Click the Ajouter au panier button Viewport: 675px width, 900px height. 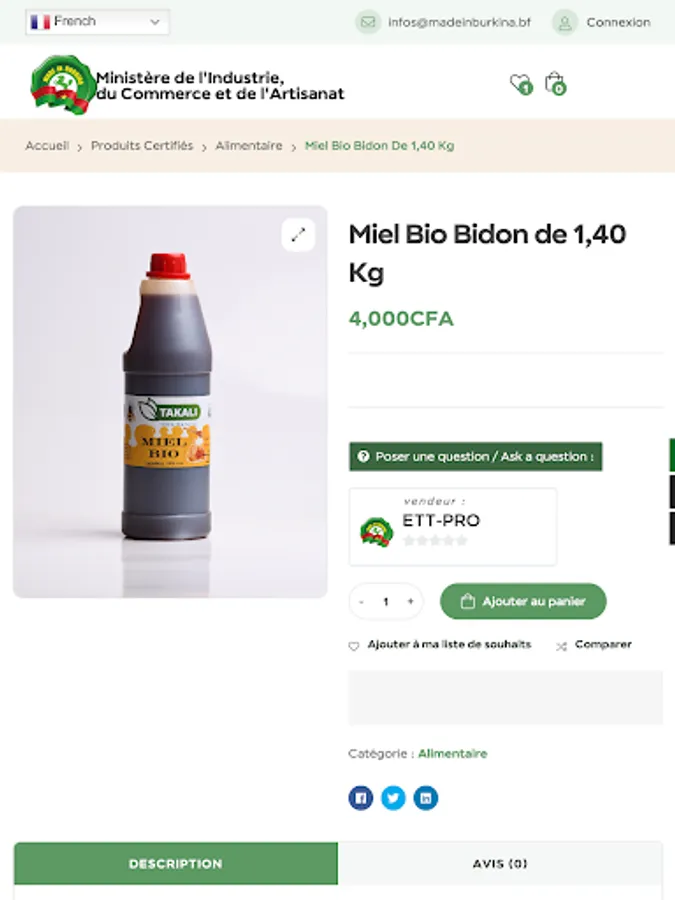[x=523, y=602]
